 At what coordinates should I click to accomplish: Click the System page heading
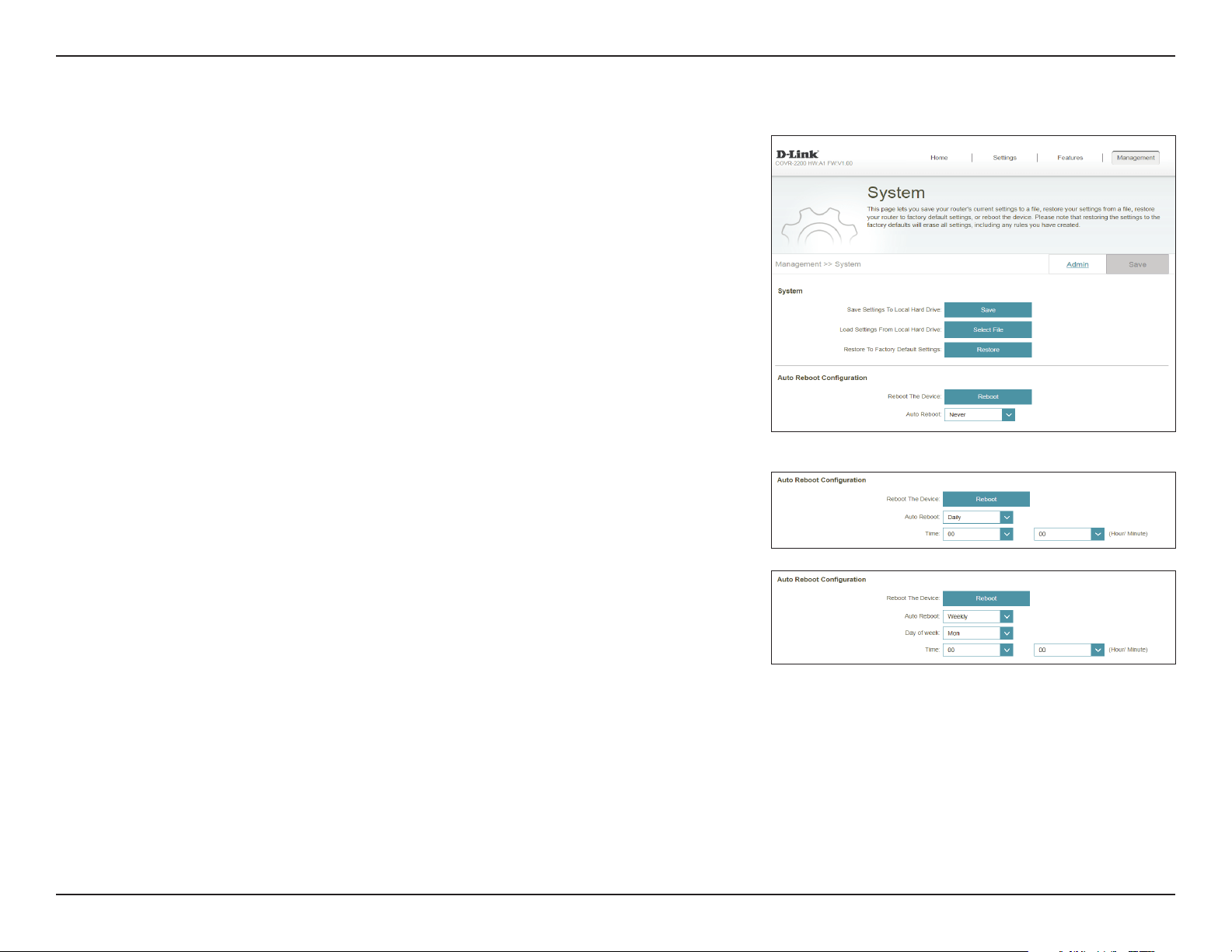click(x=896, y=193)
